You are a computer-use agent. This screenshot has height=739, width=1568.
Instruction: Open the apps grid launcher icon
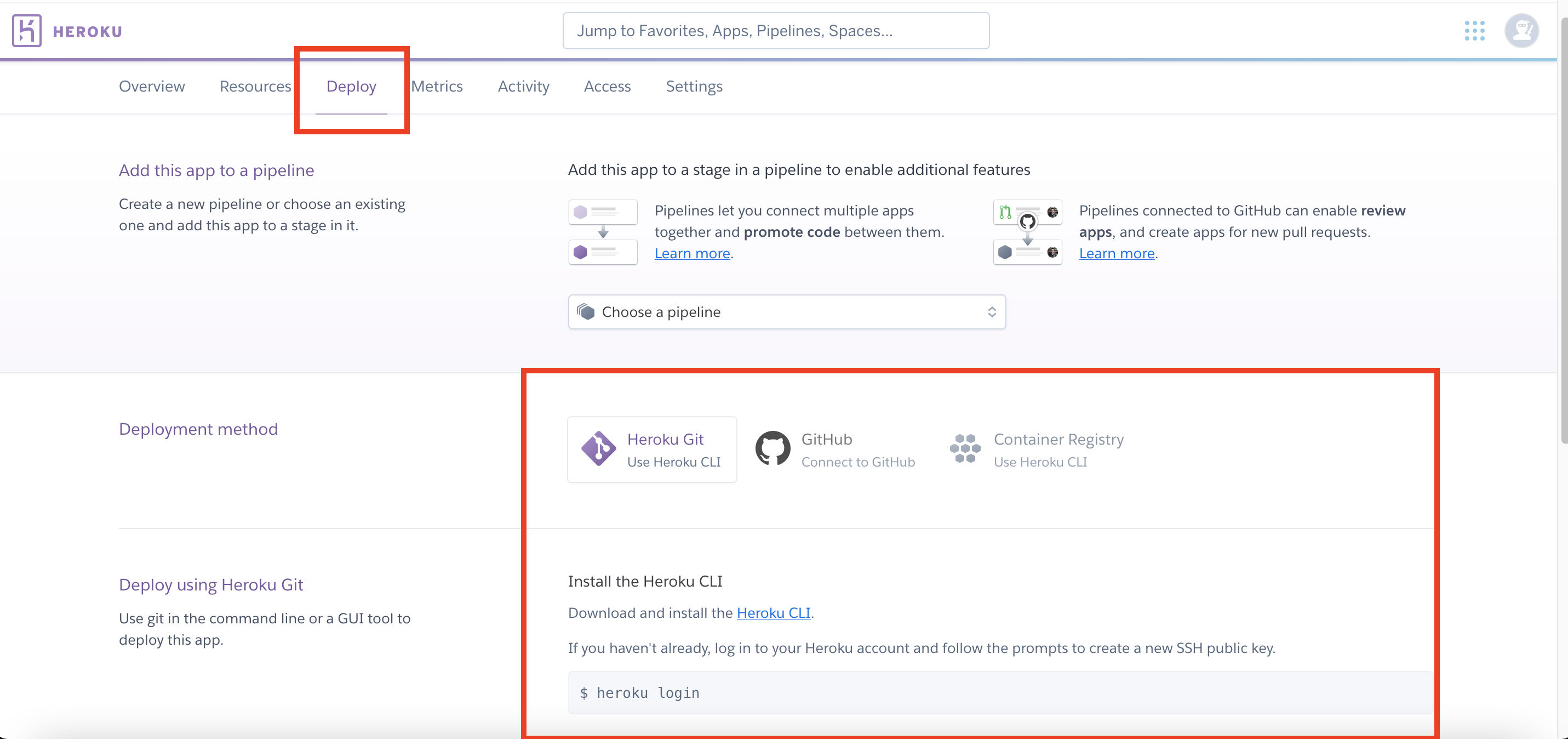(1474, 31)
